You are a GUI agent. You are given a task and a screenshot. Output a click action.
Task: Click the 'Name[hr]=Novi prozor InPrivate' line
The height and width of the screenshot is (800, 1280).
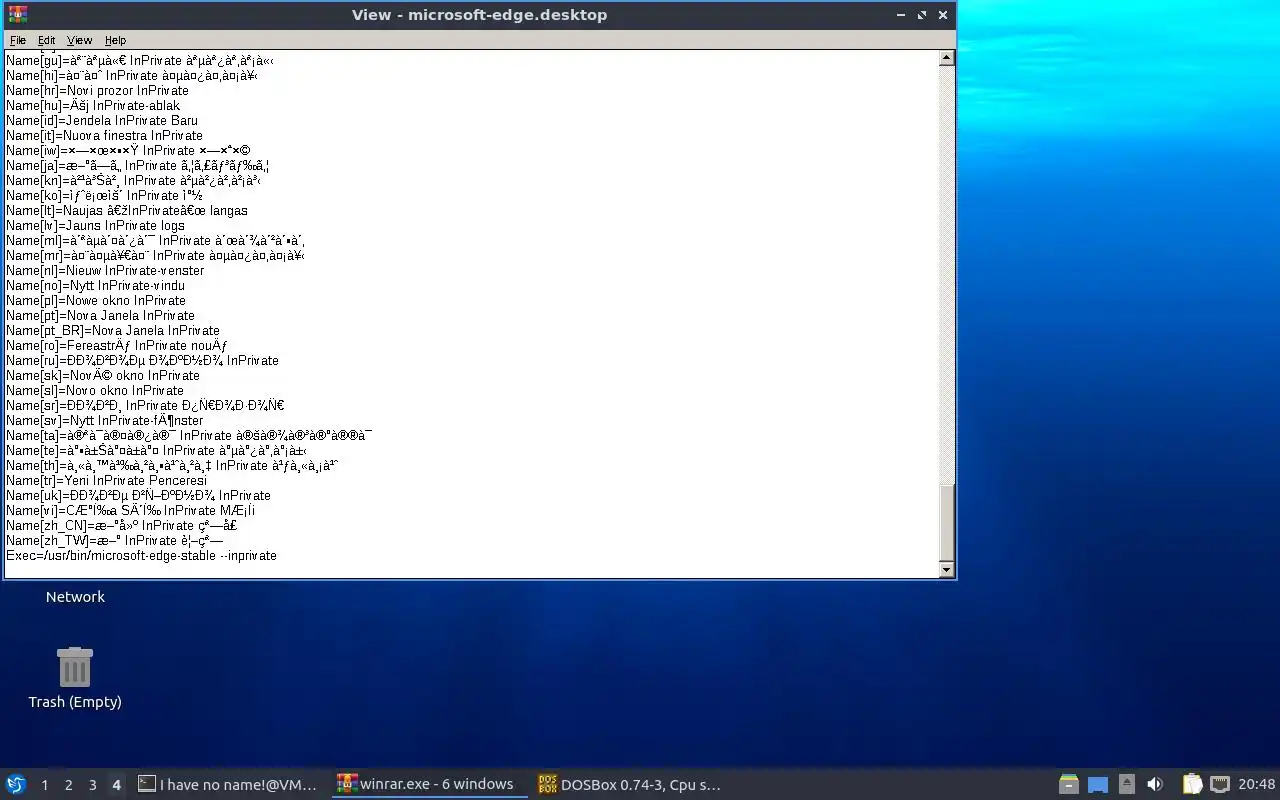coord(97,91)
